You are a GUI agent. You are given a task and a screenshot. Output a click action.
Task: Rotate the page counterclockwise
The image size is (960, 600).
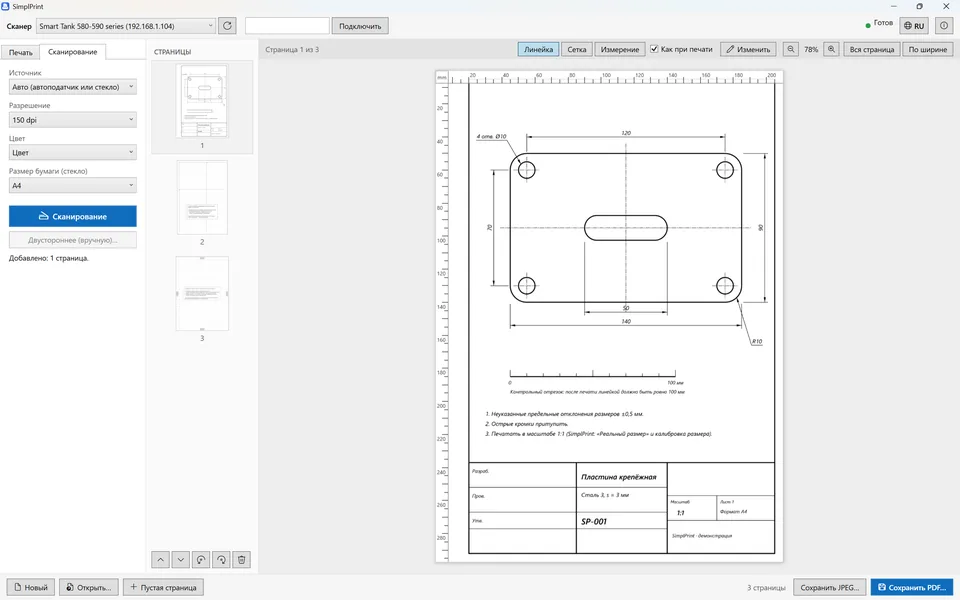click(201, 560)
